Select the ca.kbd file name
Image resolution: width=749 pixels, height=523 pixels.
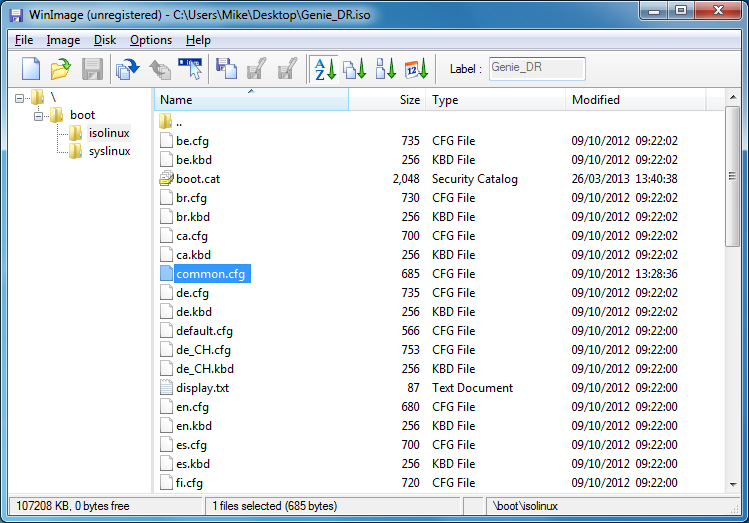click(x=193, y=255)
